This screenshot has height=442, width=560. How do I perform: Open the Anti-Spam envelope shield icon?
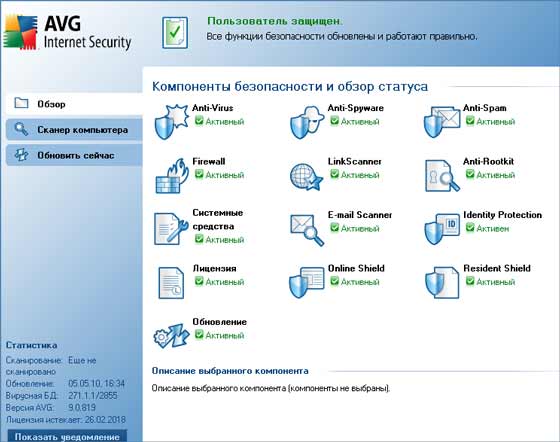click(442, 122)
